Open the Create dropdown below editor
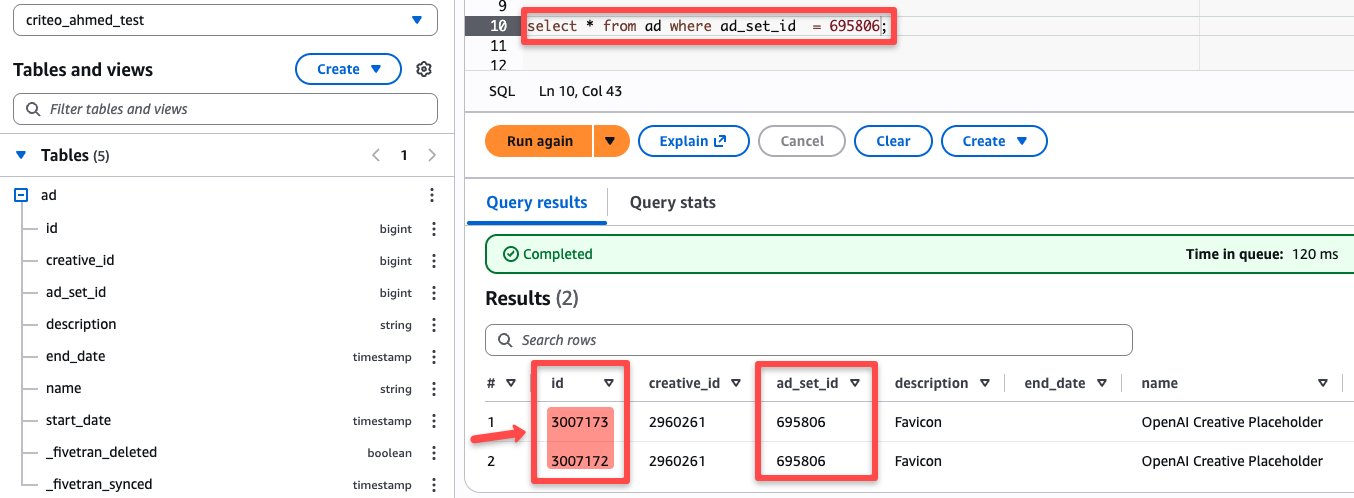This screenshot has width=1354, height=498. [x=994, y=141]
